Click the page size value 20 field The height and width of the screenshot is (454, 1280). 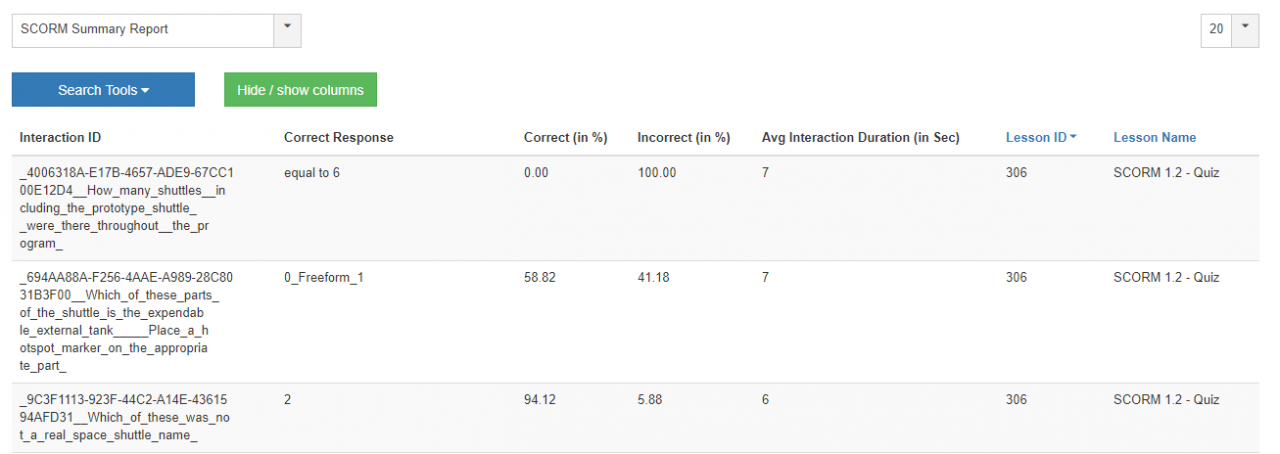(1216, 30)
